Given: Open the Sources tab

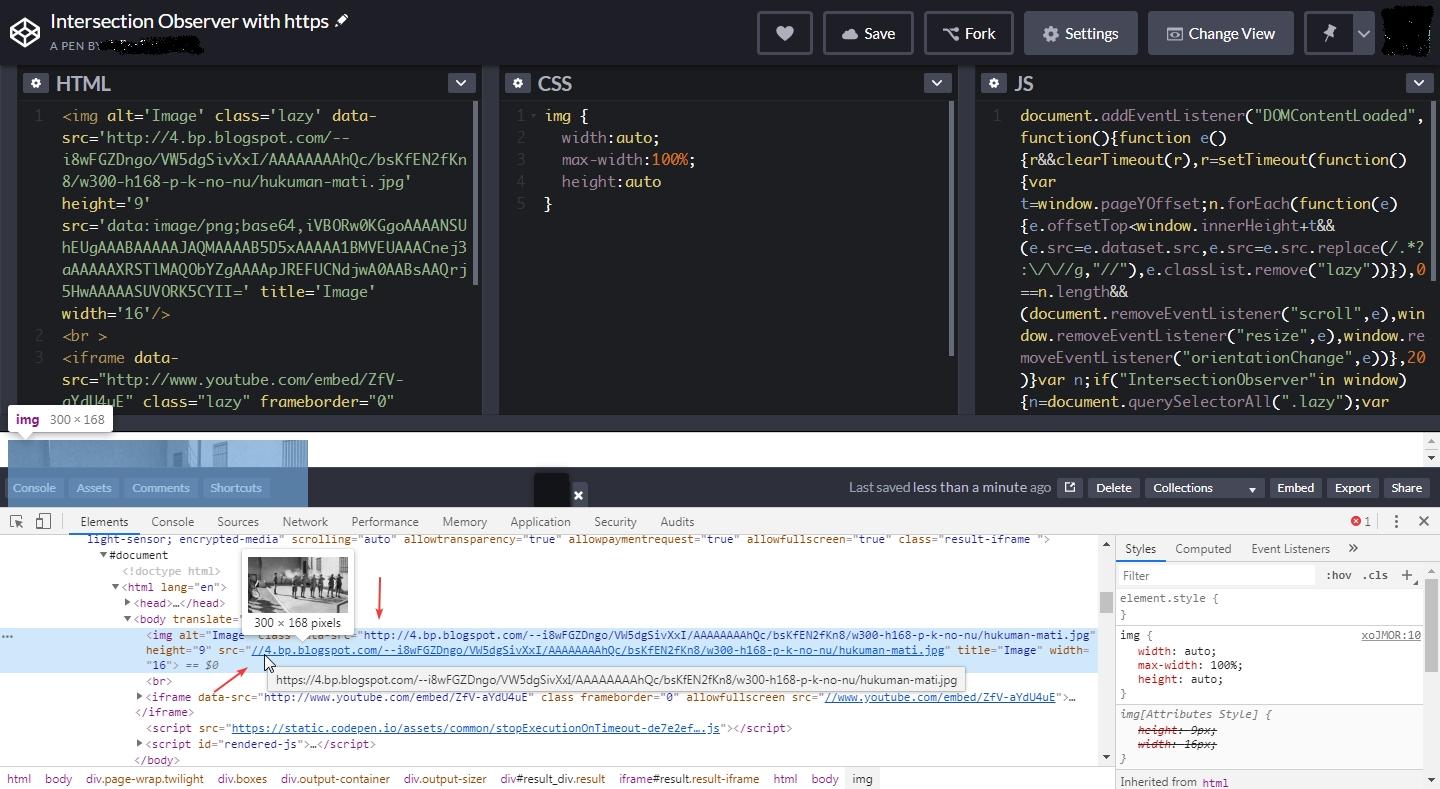Looking at the screenshot, I should click(238, 522).
